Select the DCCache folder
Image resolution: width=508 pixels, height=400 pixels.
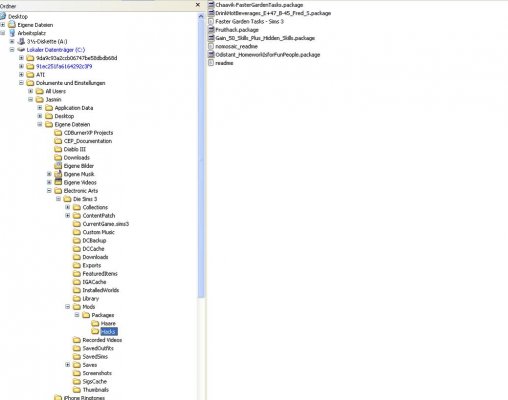(x=93, y=249)
